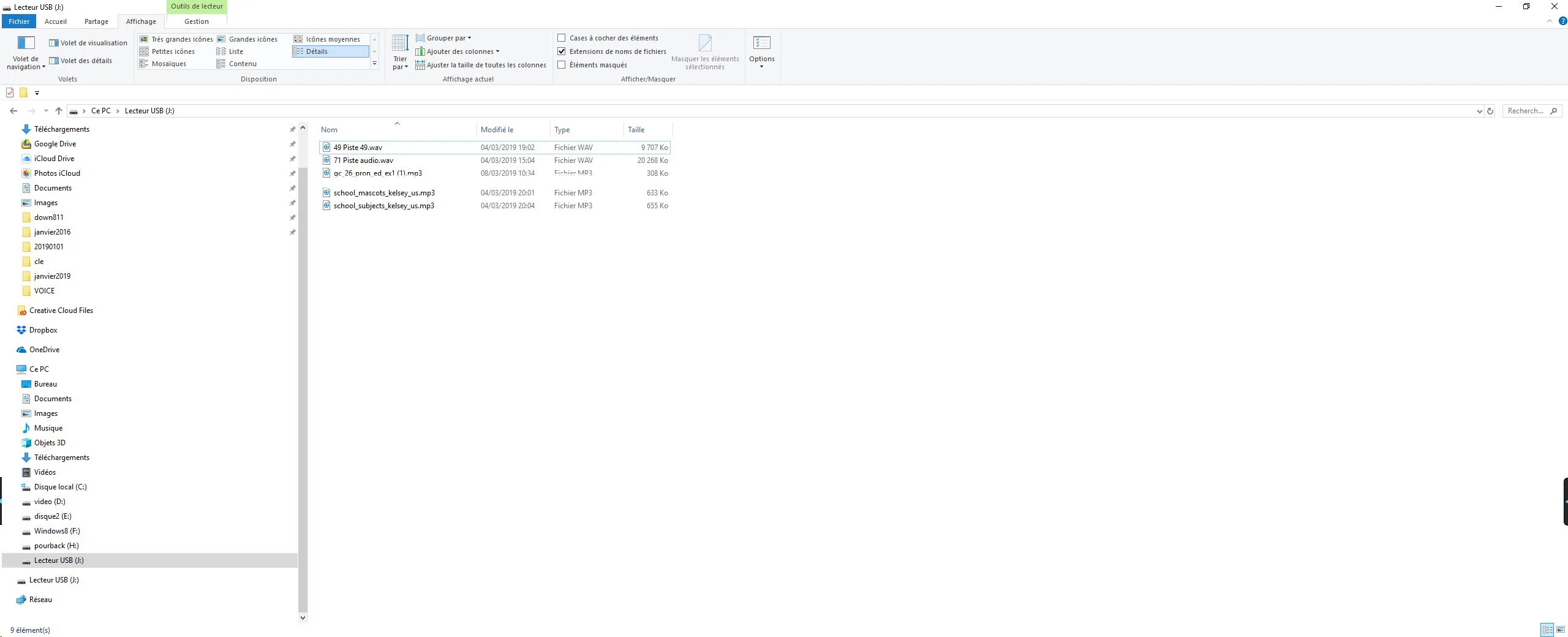Uncheck Extensions de noms de fichiers
Screen dimensions: 1568x637
coord(561,51)
